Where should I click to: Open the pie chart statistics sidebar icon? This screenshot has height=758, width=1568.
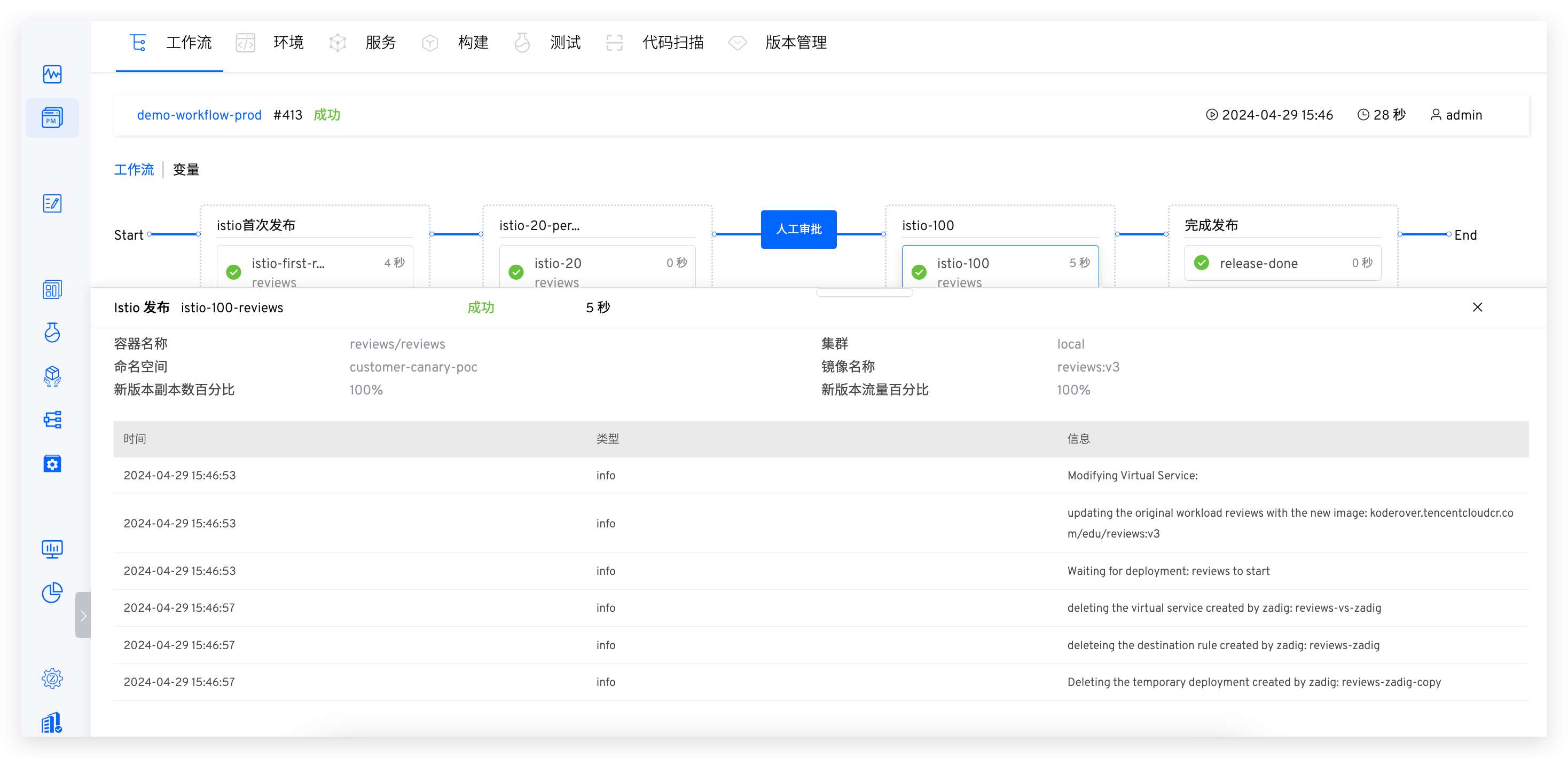tap(52, 593)
